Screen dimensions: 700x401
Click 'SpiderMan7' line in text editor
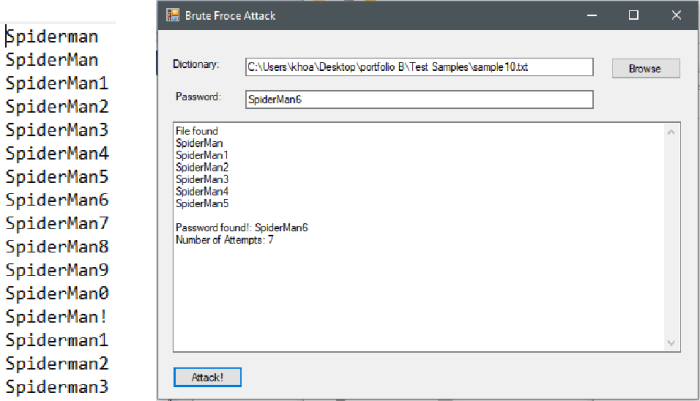click(x=57, y=223)
